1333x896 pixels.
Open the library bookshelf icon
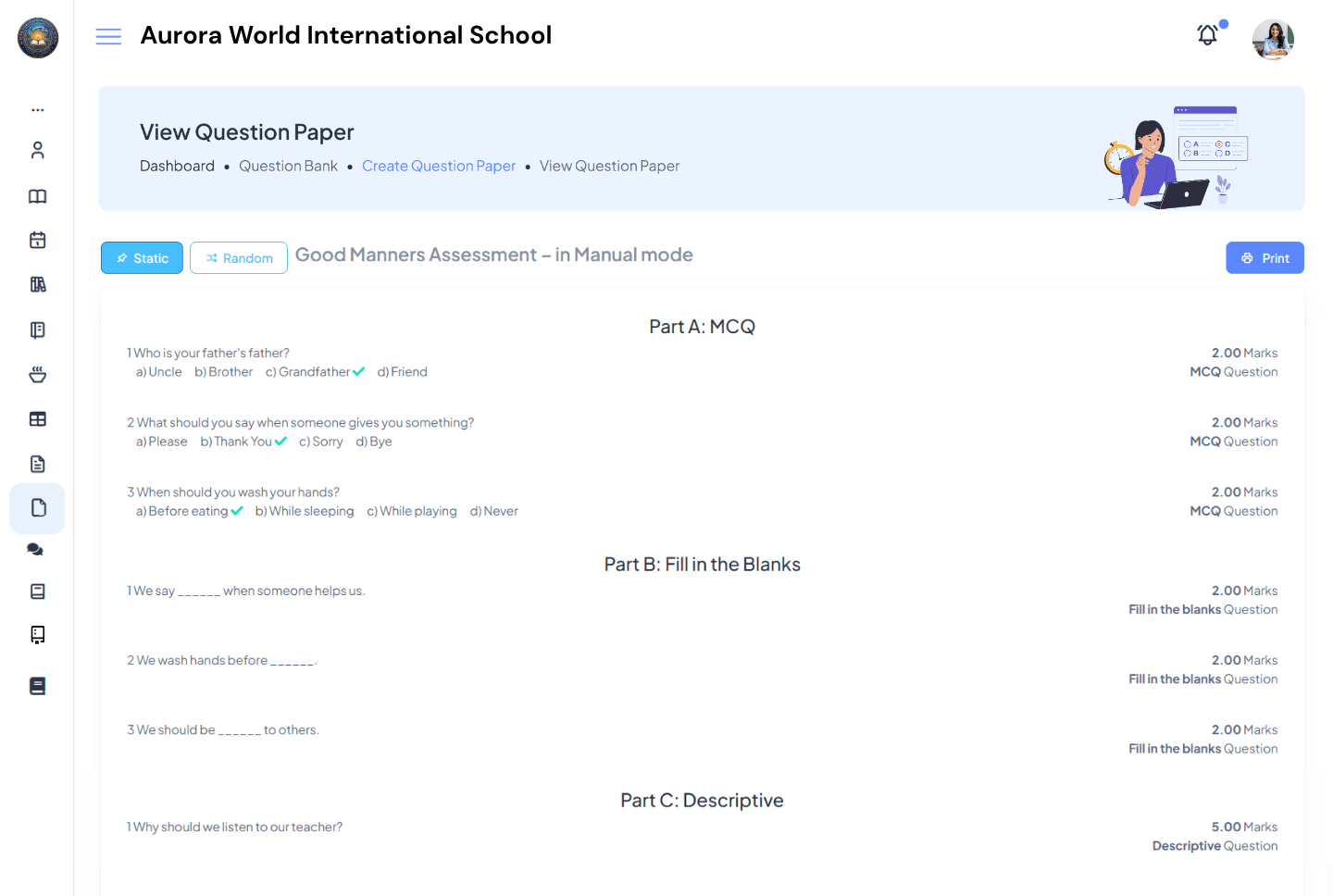37,283
